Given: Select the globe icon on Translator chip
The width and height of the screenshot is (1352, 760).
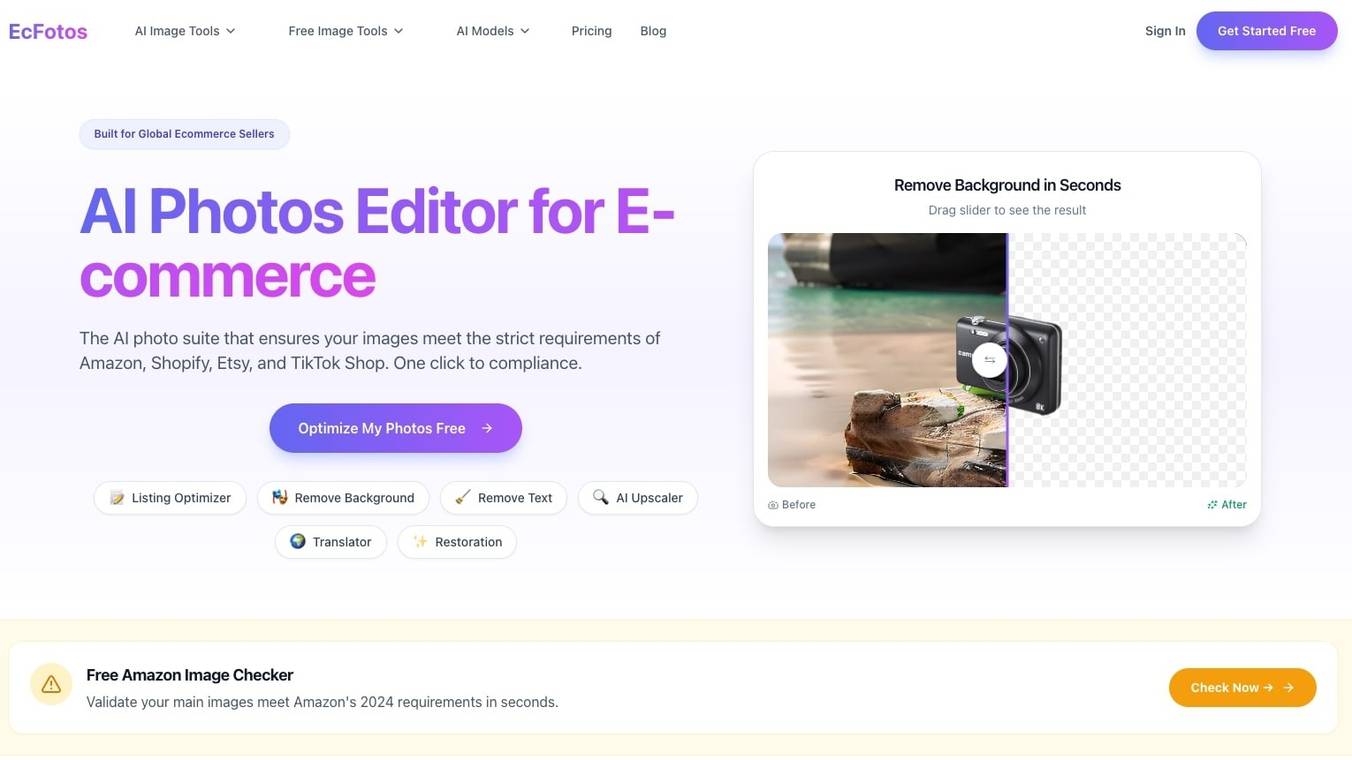Looking at the screenshot, I should [296, 541].
